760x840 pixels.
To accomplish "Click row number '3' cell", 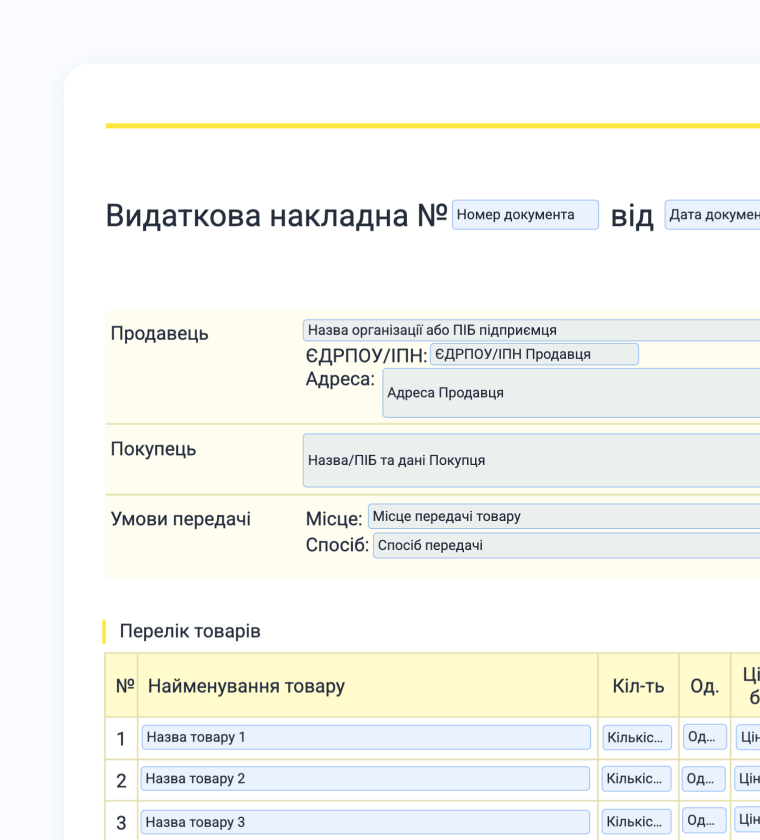I will pos(121,822).
